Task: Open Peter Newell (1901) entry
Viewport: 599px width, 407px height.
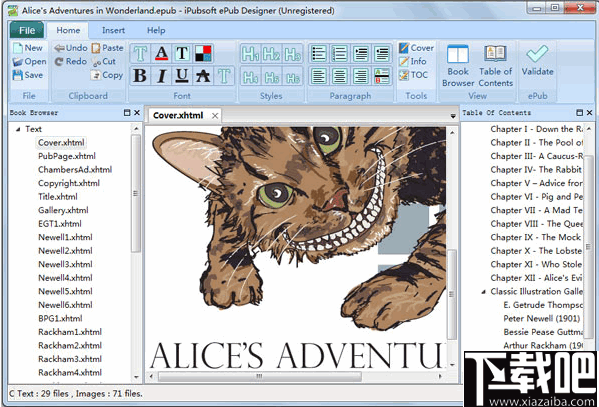Action: coord(542,318)
